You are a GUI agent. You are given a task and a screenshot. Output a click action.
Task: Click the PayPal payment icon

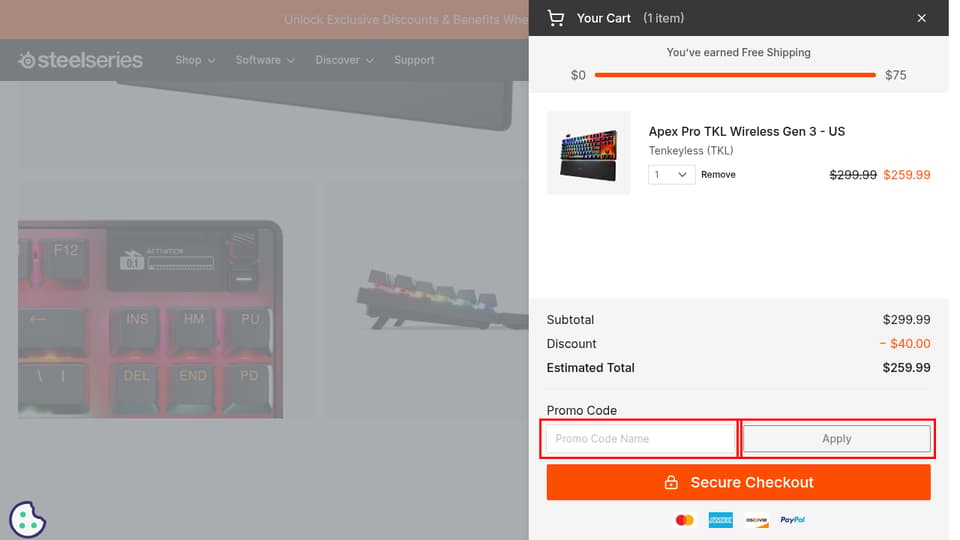[792, 520]
